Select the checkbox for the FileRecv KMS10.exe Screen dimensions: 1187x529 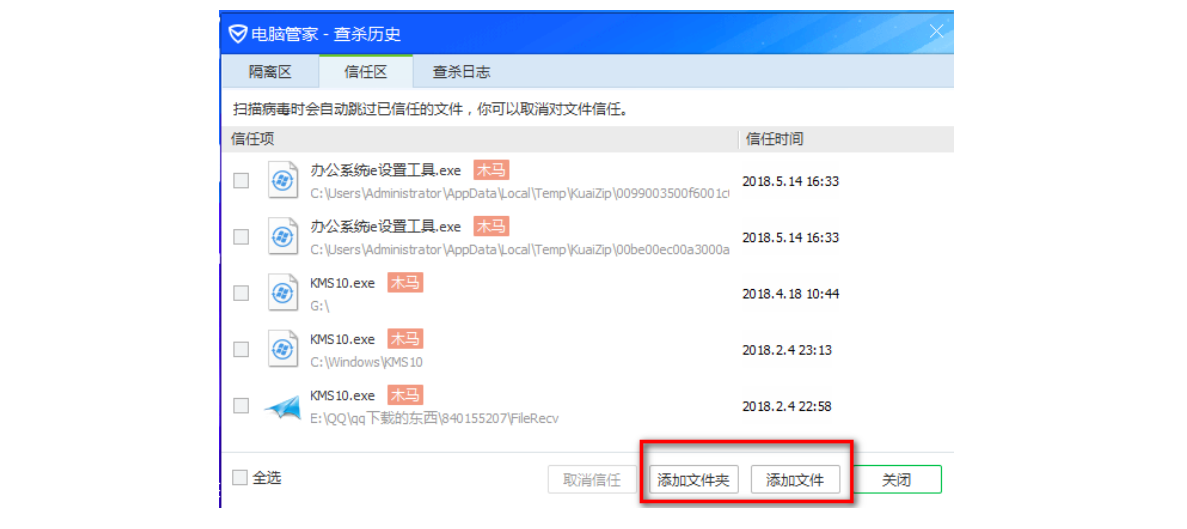coord(241,406)
